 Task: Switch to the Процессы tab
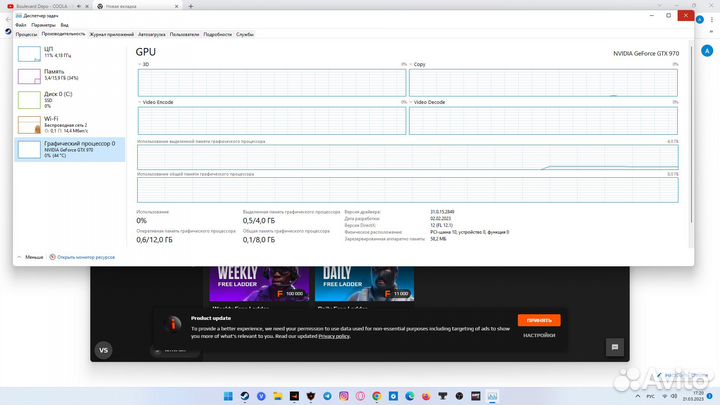click(x=26, y=34)
